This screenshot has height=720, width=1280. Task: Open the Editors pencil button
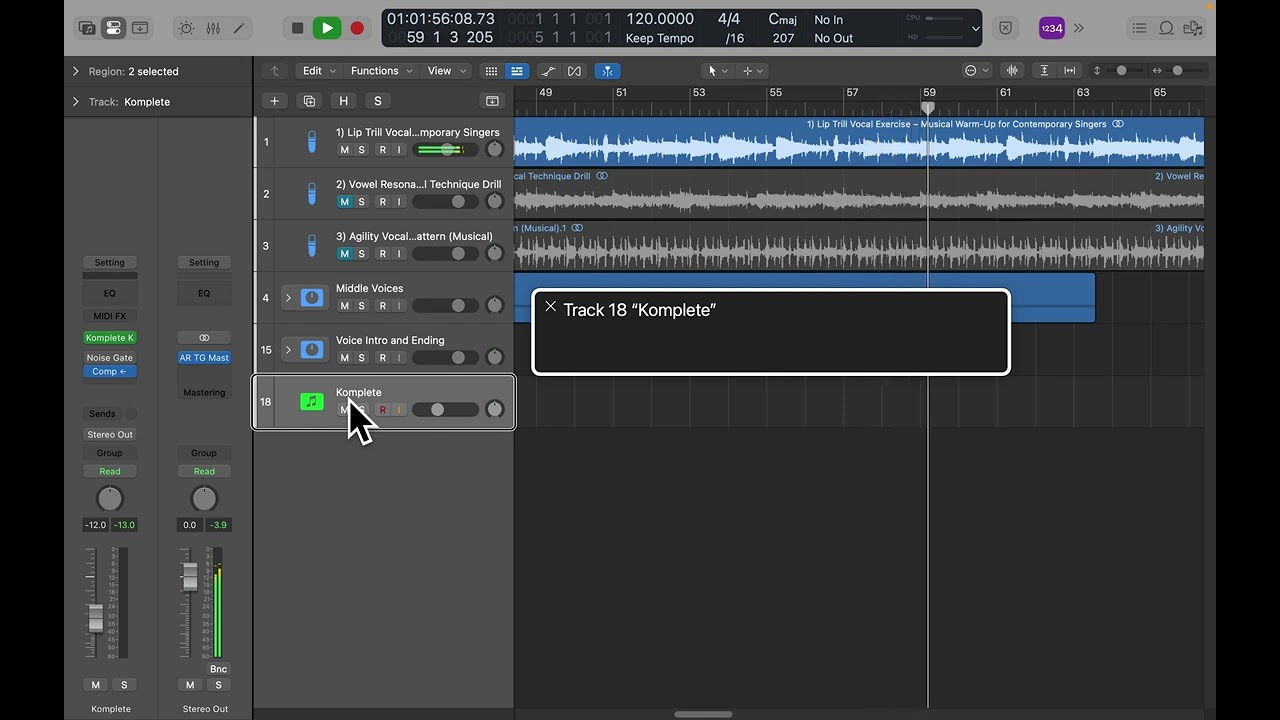[x=239, y=28]
